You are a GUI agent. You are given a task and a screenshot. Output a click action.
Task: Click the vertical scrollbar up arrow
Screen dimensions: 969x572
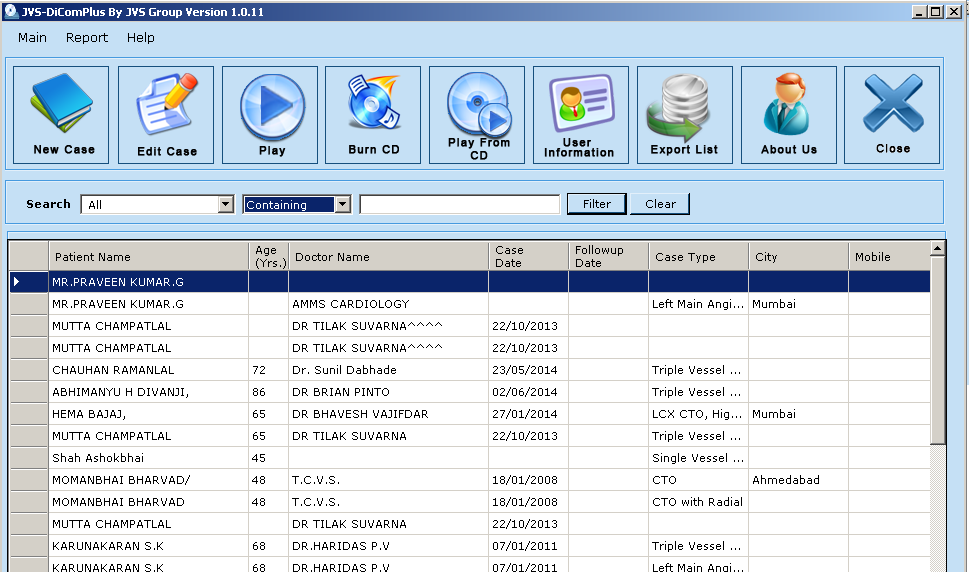937,248
